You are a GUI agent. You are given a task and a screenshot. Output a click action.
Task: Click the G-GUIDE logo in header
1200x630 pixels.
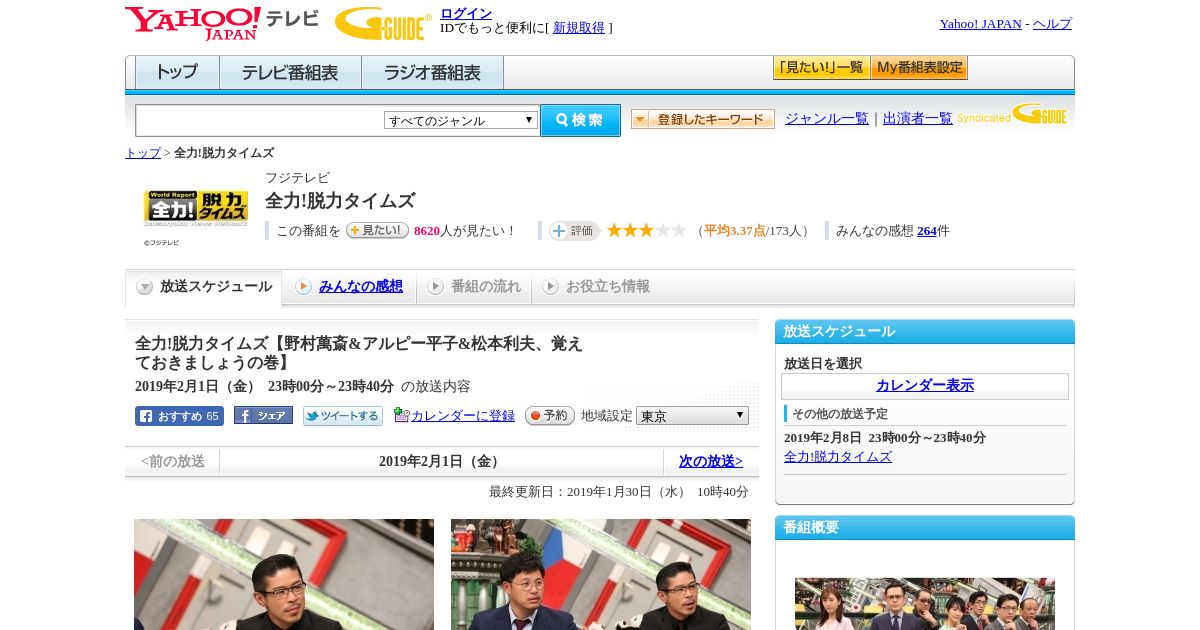(x=383, y=23)
